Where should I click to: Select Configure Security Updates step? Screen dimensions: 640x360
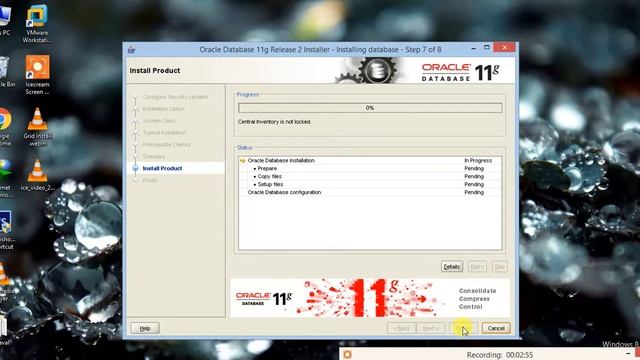pos(176,97)
